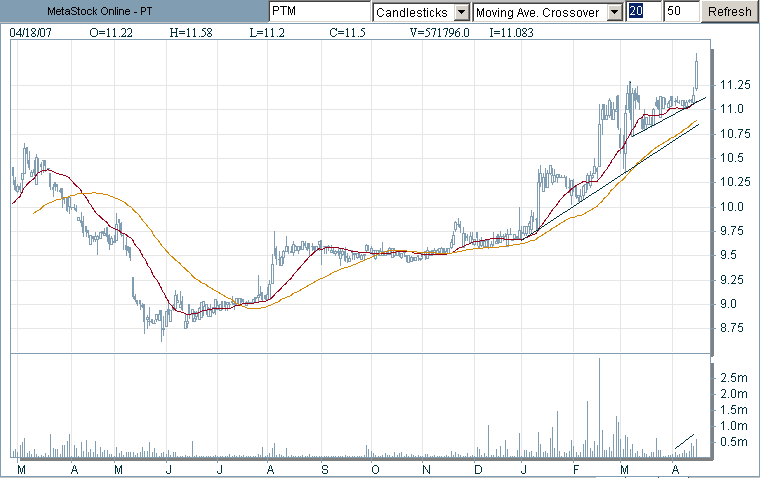Click the latest candlestick at chart's far right

pos(697,72)
